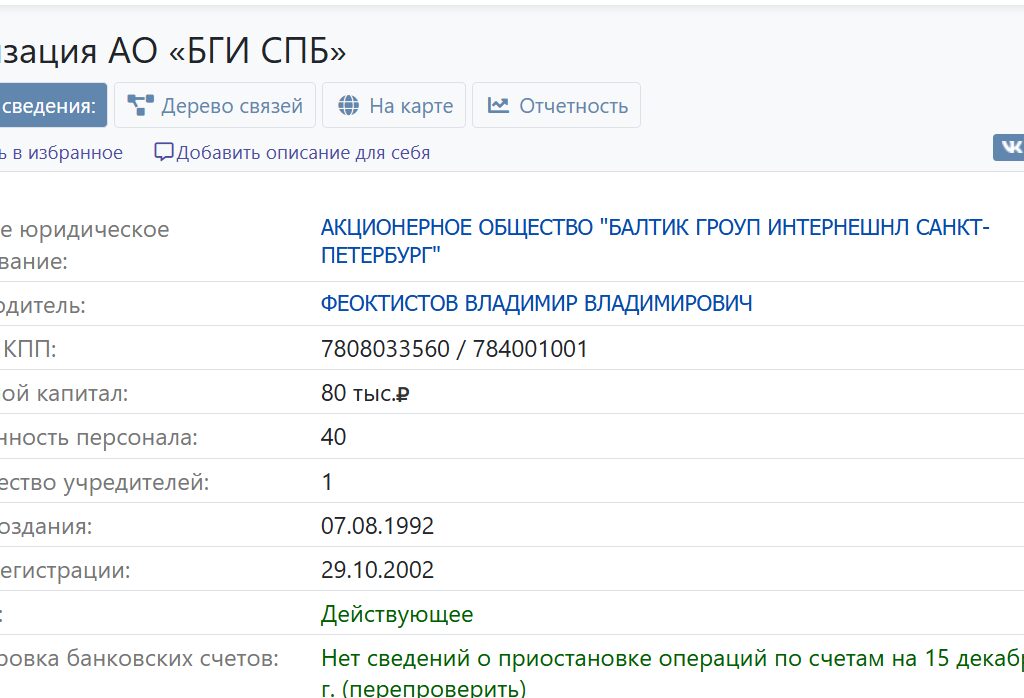1024x698 pixels.
Task: Click the chart icon beside Отчетность
Action: click(498, 105)
